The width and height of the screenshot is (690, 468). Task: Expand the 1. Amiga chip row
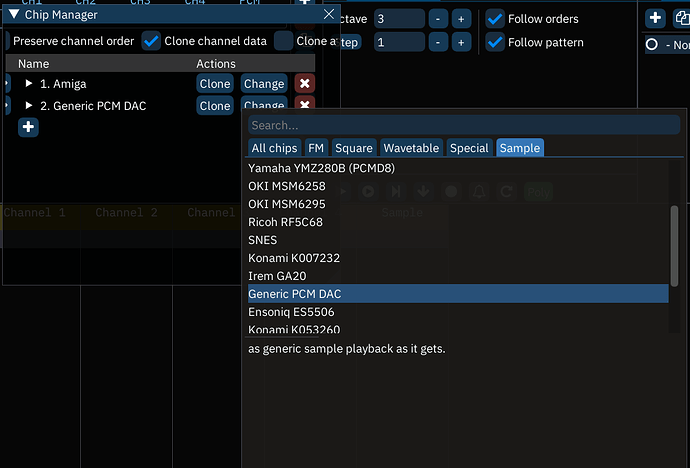(x=29, y=84)
